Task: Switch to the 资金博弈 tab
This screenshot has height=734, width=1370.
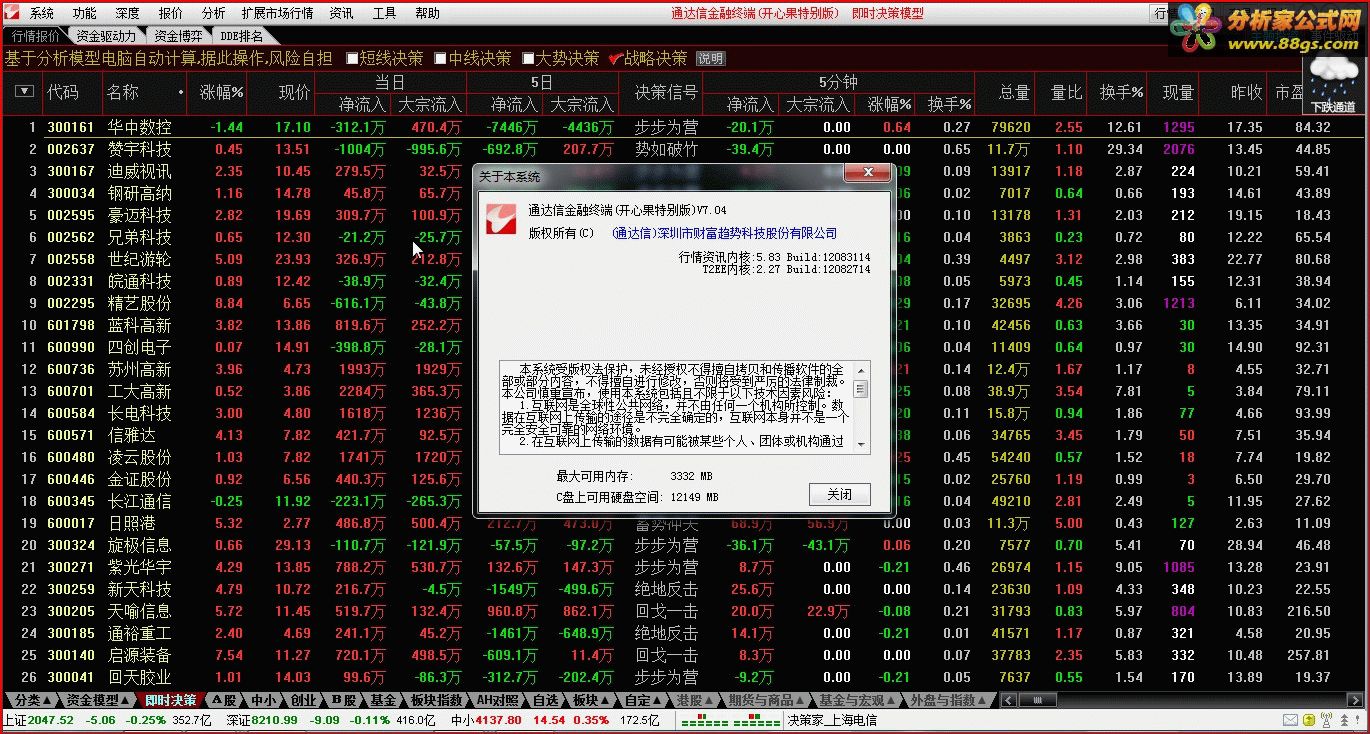Action: [x=177, y=36]
